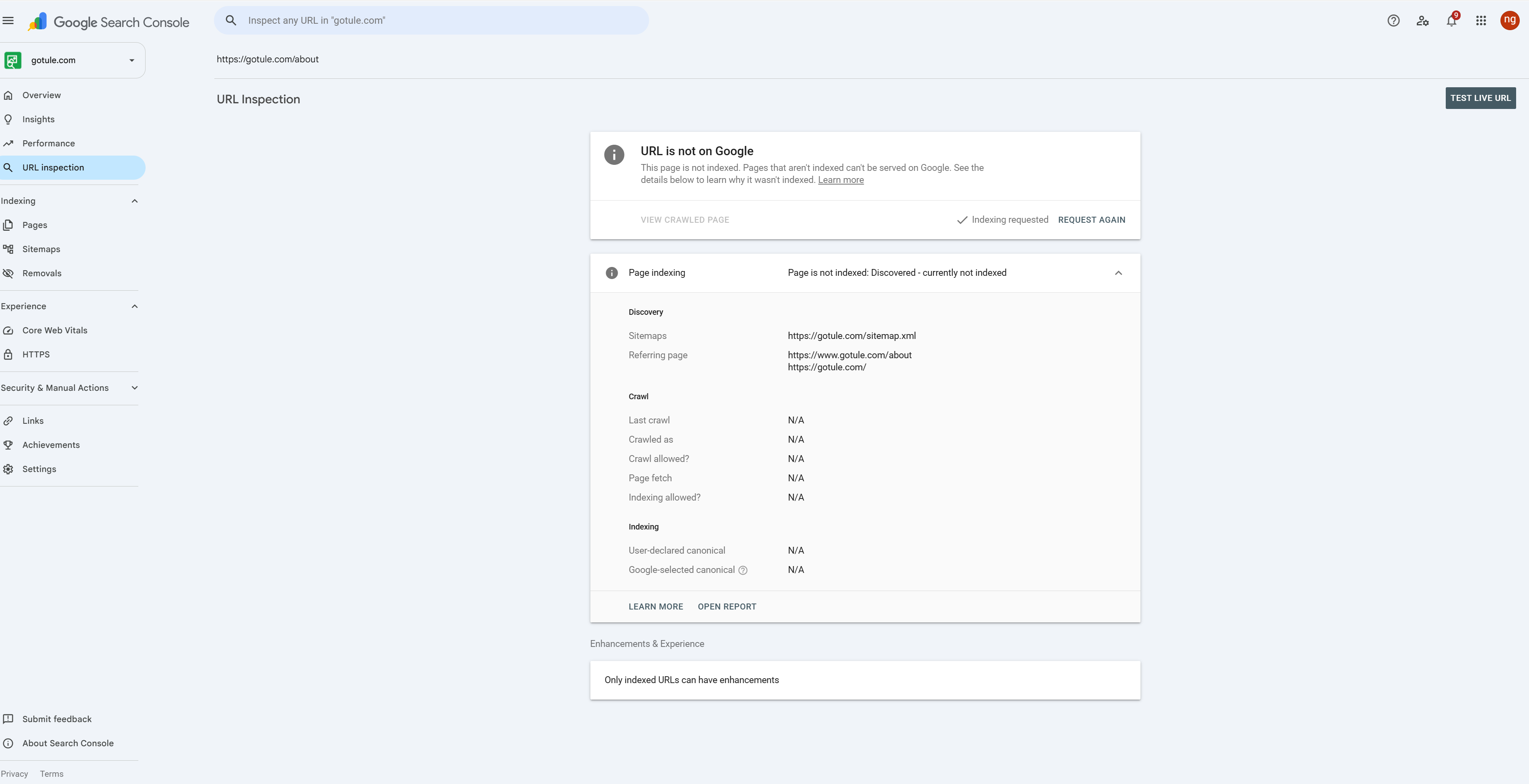The image size is (1529, 784).
Task: Click LEARN MORE under Page indexing
Action: coord(655,607)
